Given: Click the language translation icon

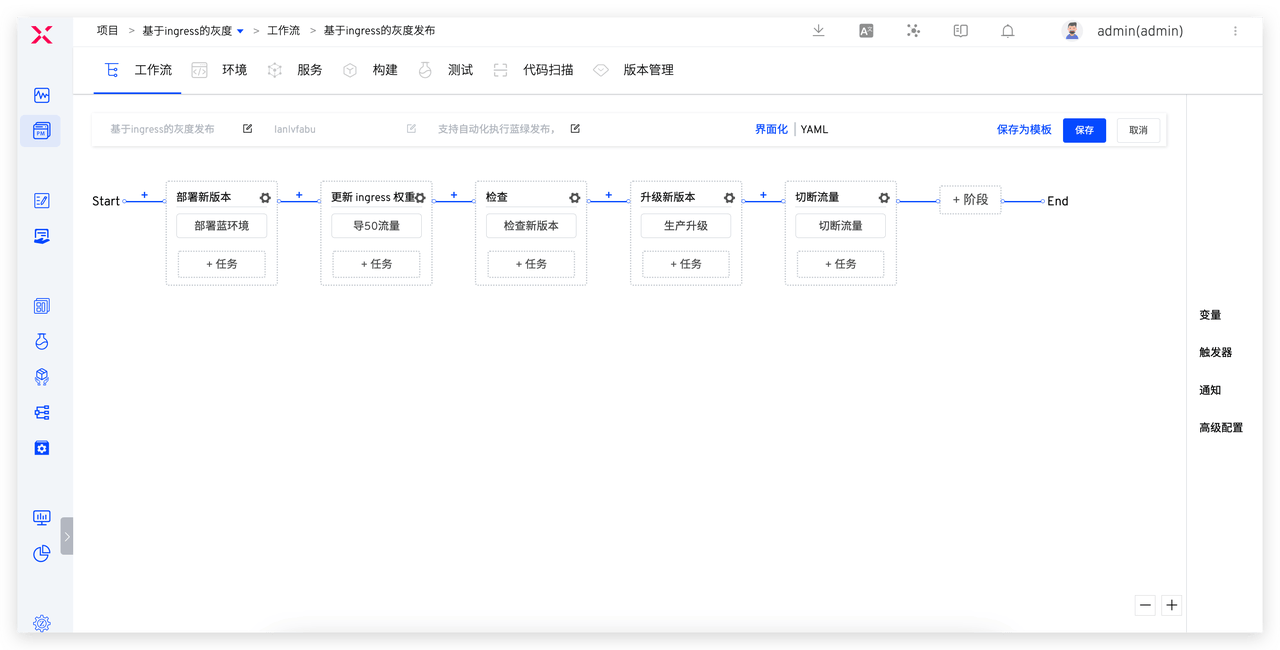Looking at the screenshot, I should coord(866,31).
